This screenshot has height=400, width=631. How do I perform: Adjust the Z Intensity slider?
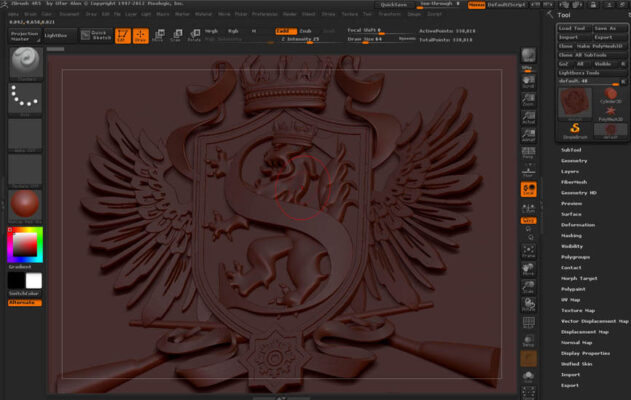click(x=300, y=39)
